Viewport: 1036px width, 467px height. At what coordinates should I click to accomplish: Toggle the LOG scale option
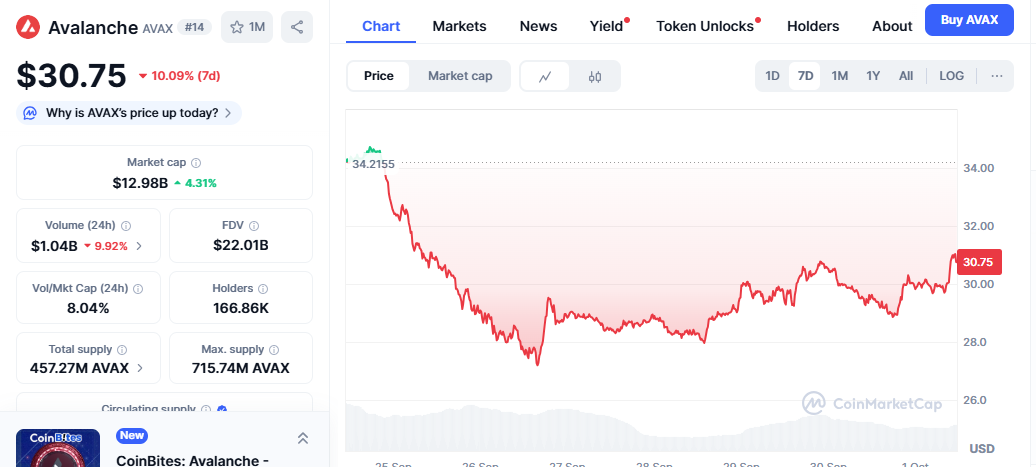point(951,76)
